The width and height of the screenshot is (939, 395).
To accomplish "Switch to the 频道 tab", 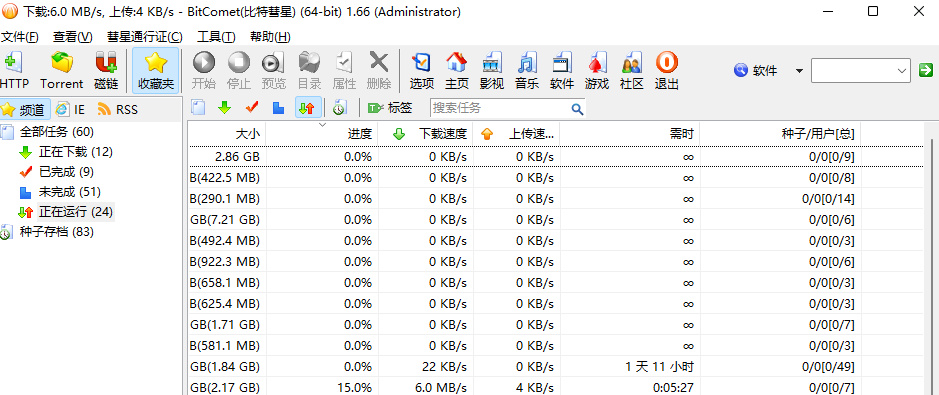I will point(25,110).
